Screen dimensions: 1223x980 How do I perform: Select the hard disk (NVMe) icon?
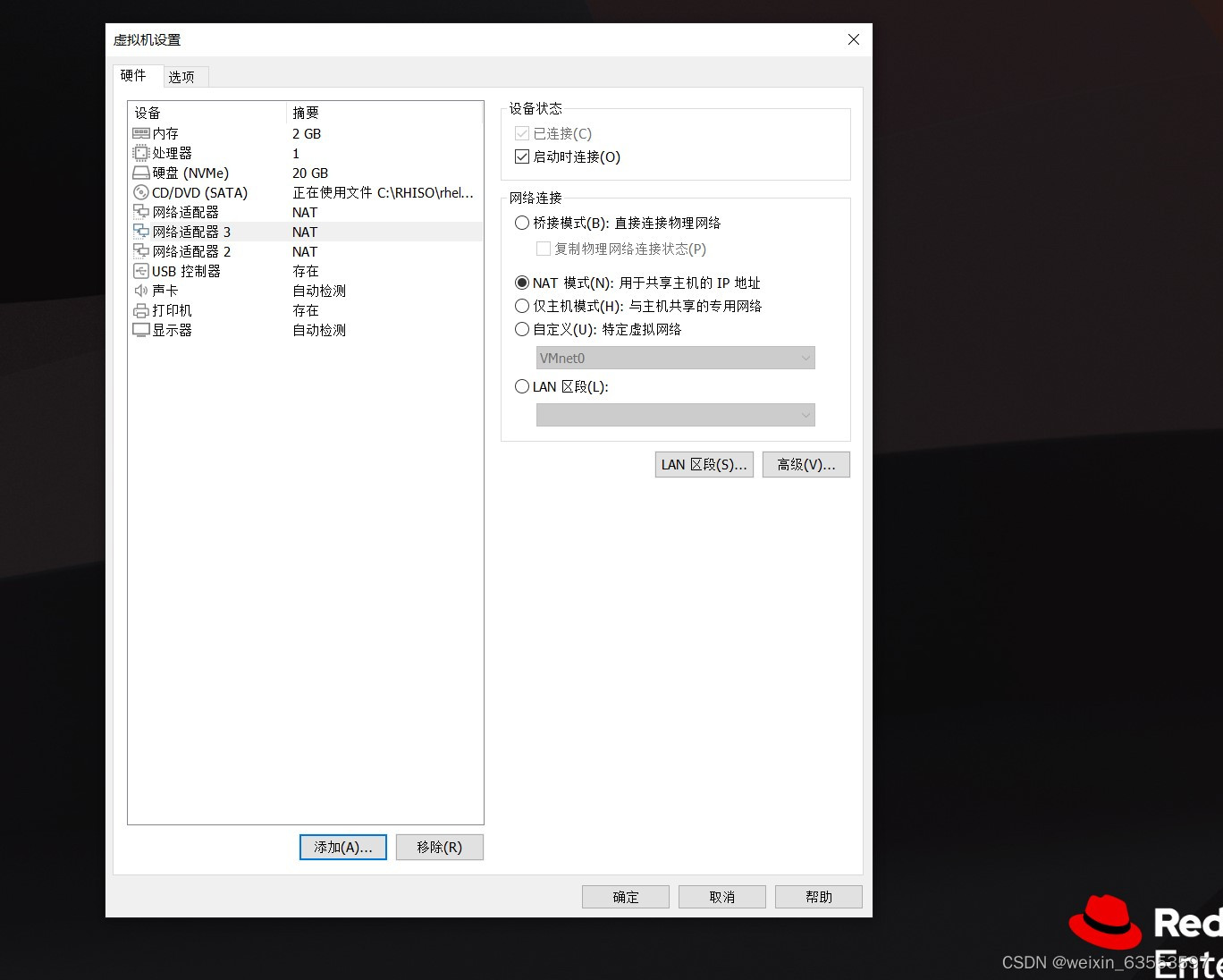[x=140, y=173]
